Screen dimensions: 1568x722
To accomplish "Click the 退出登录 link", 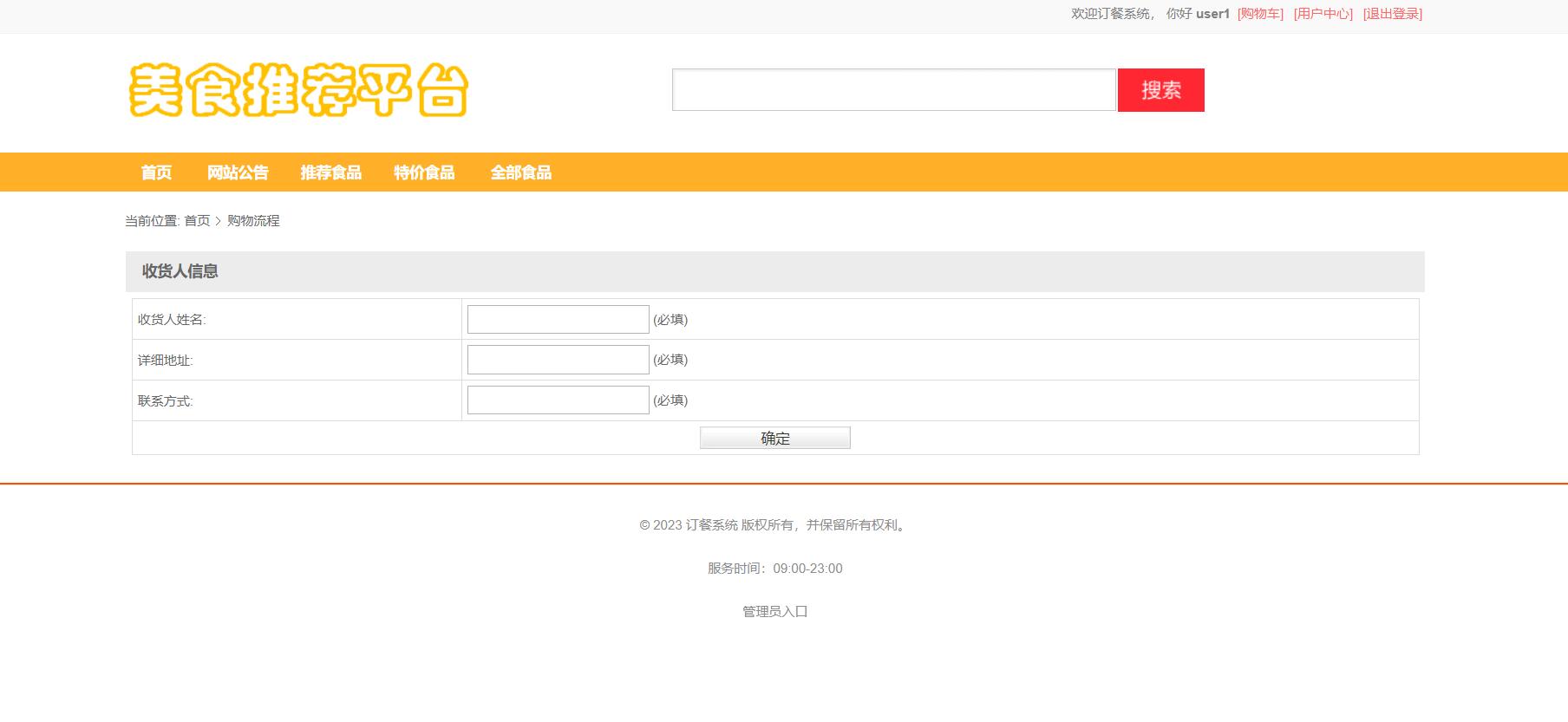I will 1392,14.
